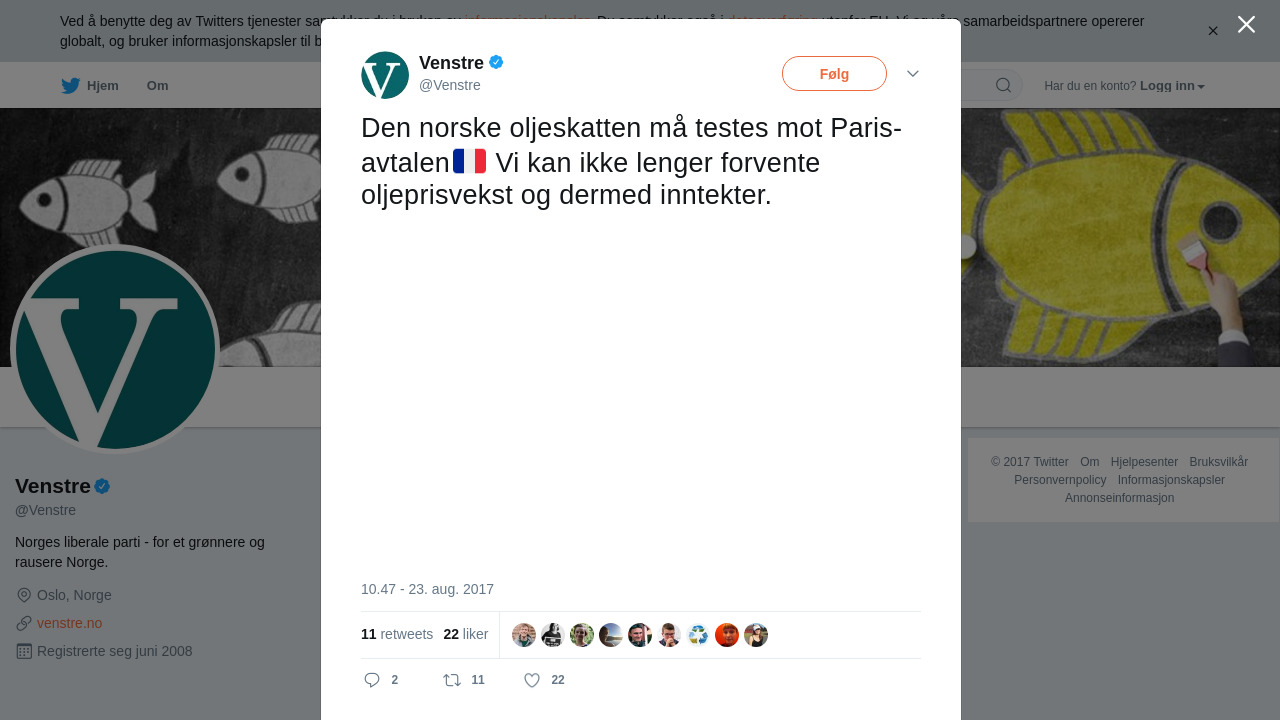The image size is (1280, 720).
Task: View the 22 liker list
Action: pyautogui.click(x=466, y=634)
